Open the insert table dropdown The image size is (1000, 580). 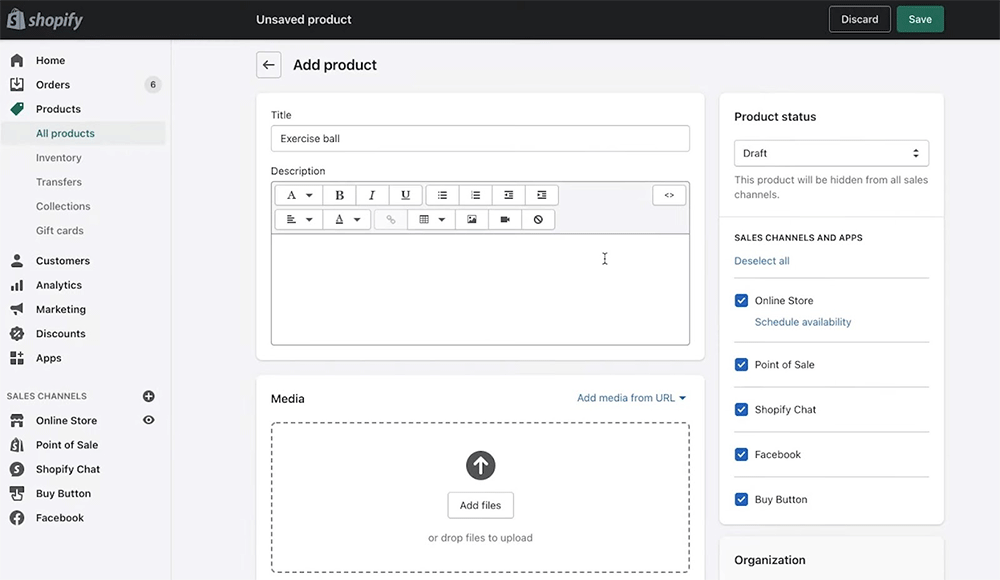(x=431, y=219)
